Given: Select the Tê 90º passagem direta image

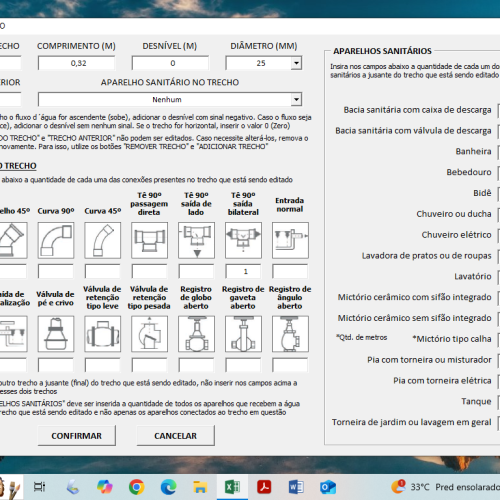Looking at the screenshot, I should [149, 240].
